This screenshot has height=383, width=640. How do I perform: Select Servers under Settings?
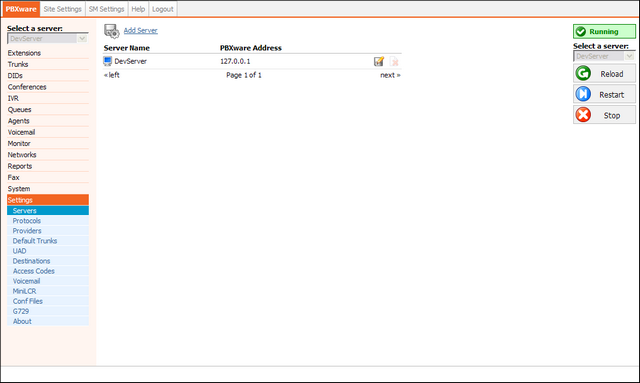click(48, 211)
